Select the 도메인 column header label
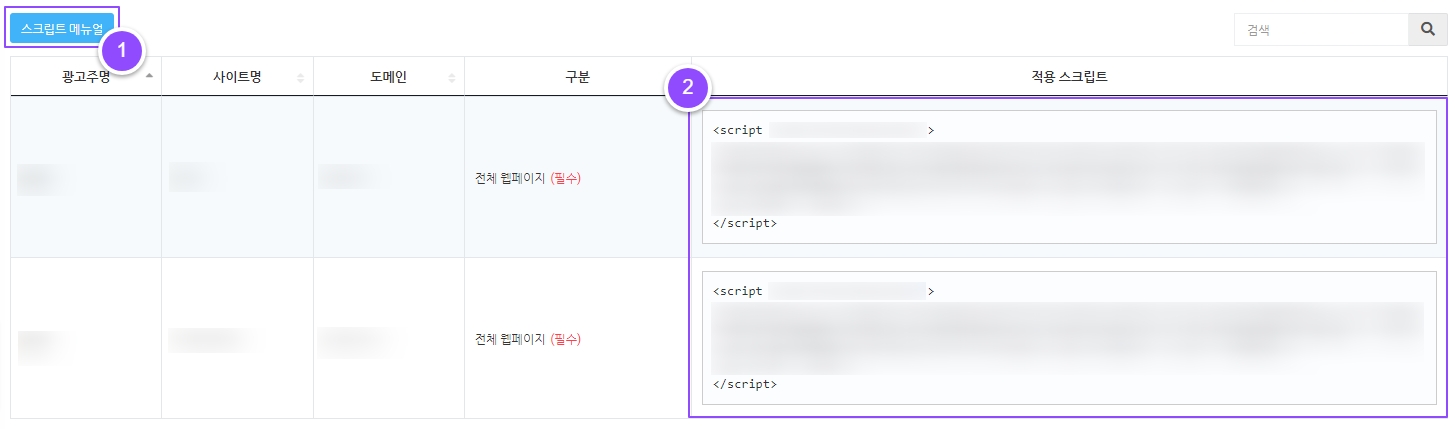 pos(388,77)
